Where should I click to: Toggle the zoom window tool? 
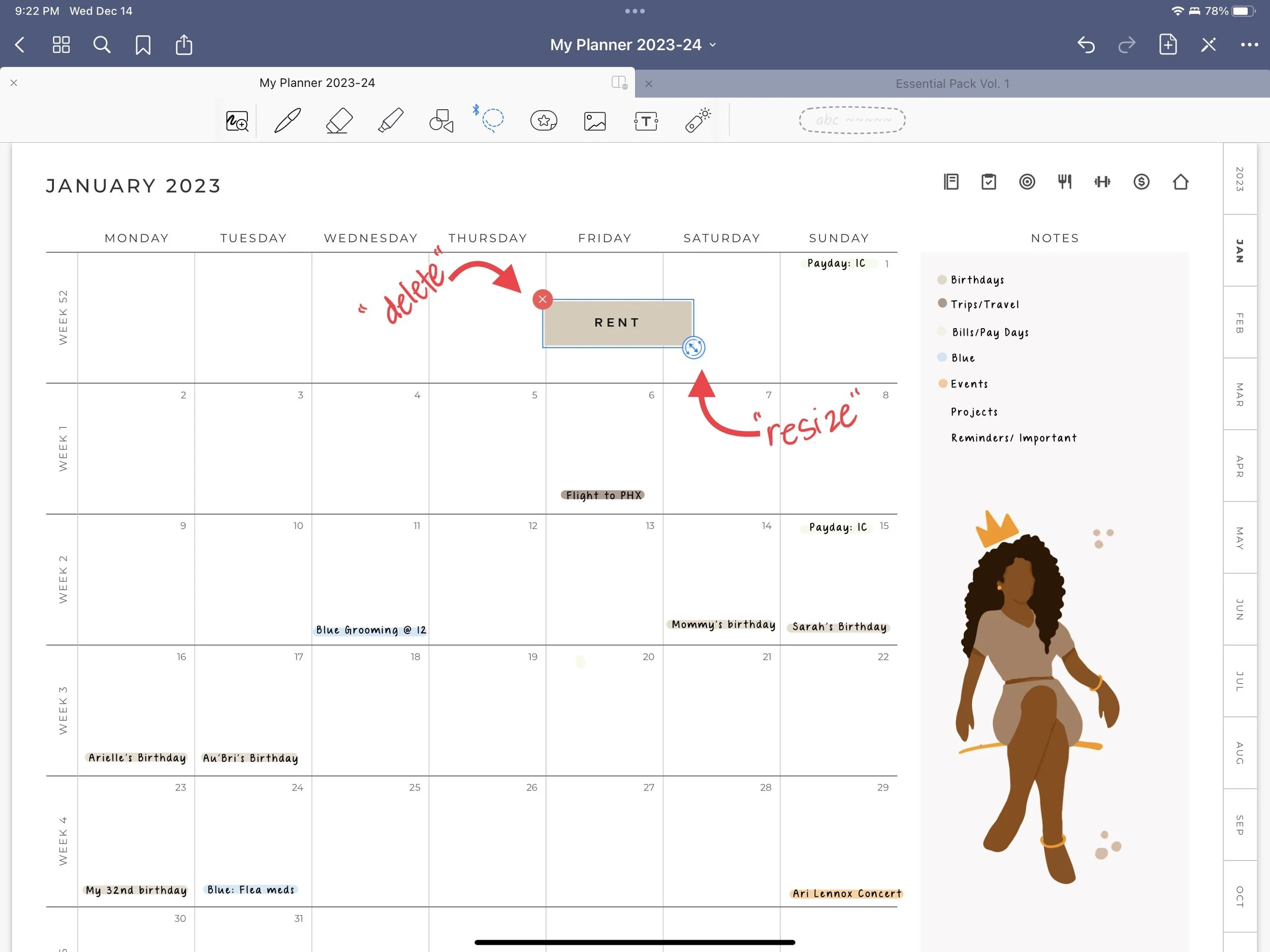(x=237, y=120)
